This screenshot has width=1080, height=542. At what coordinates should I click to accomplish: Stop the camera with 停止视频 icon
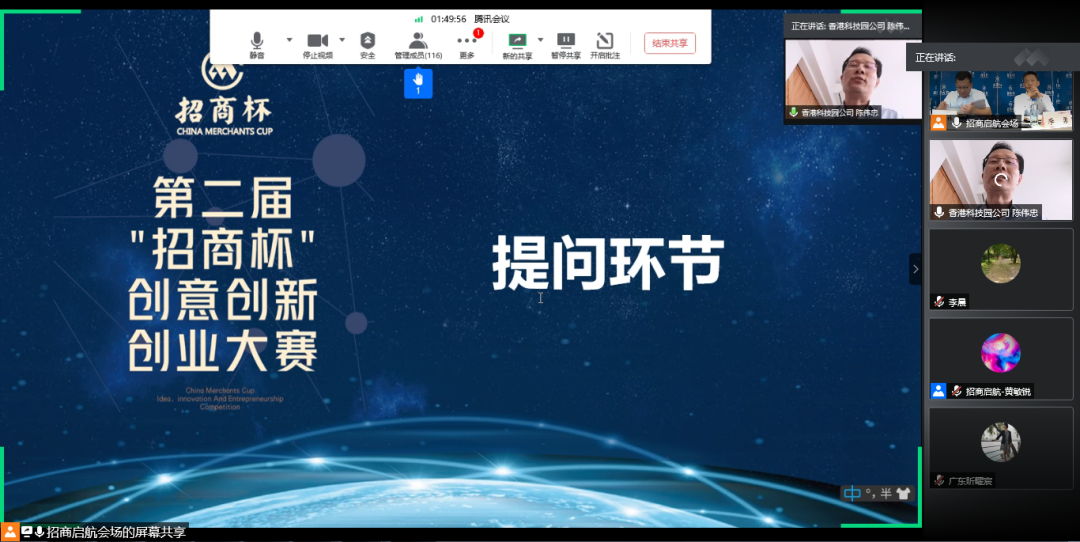[318, 45]
